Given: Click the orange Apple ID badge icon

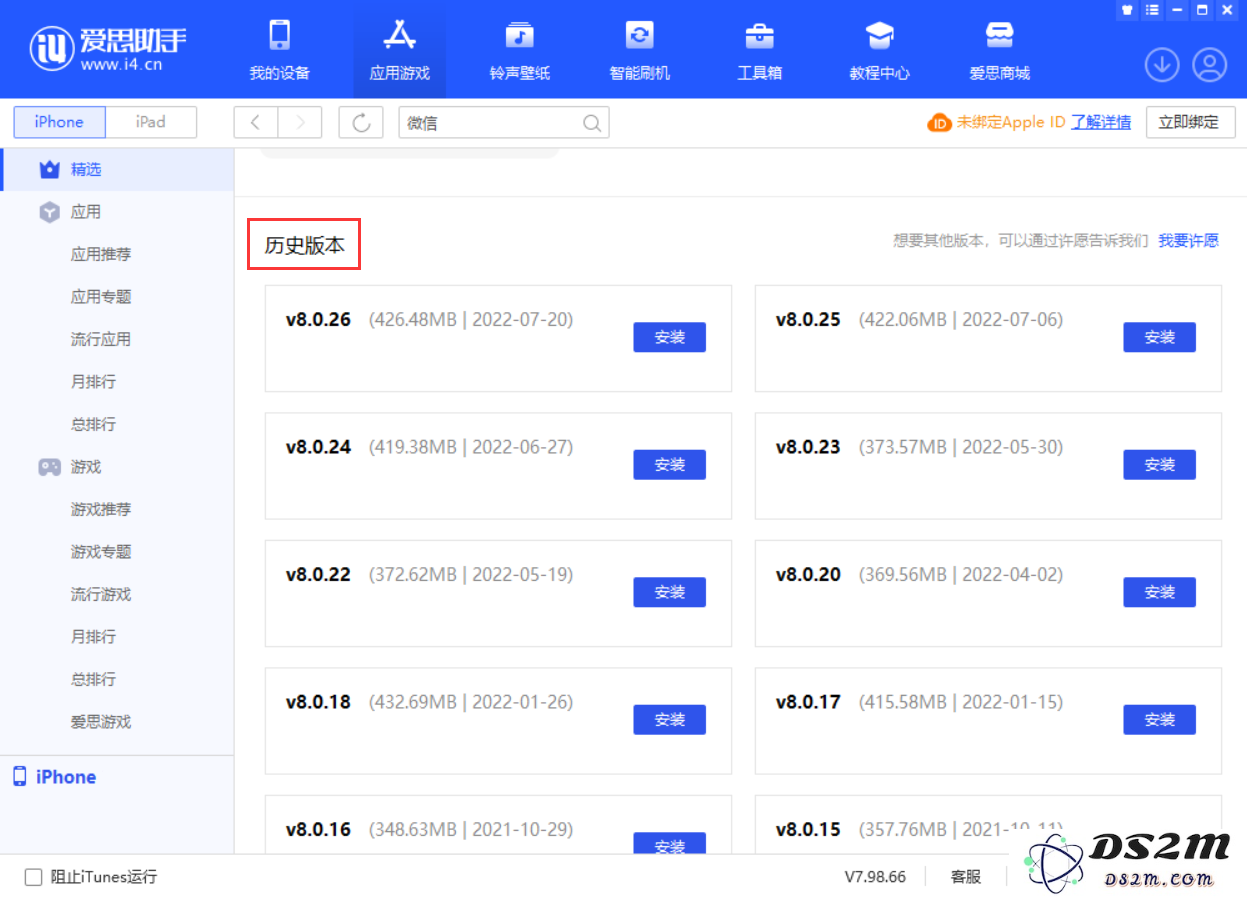Looking at the screenshot, I should click(939, 122).
